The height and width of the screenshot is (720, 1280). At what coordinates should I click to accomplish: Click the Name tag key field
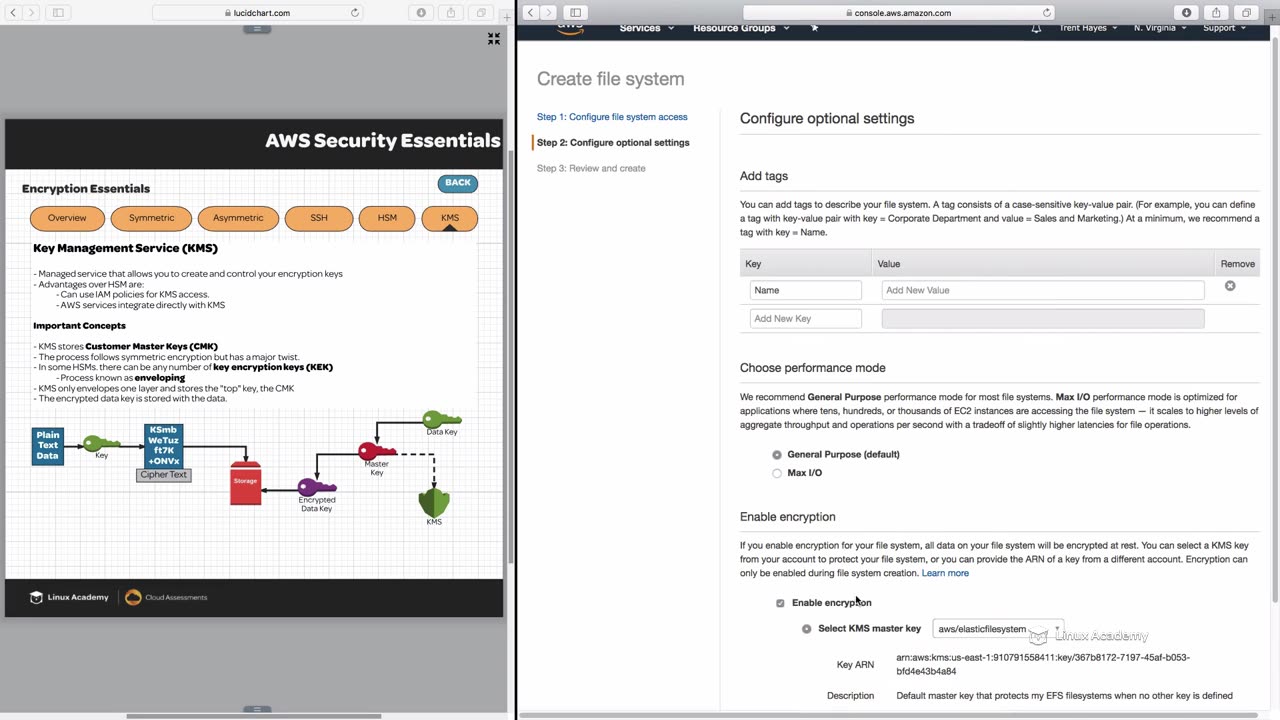pyautogui.click(x=806, y=290)
